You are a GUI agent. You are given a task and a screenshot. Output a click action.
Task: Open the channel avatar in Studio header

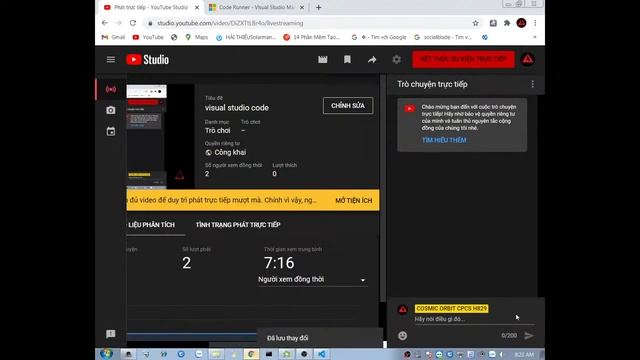click(528, 60)
